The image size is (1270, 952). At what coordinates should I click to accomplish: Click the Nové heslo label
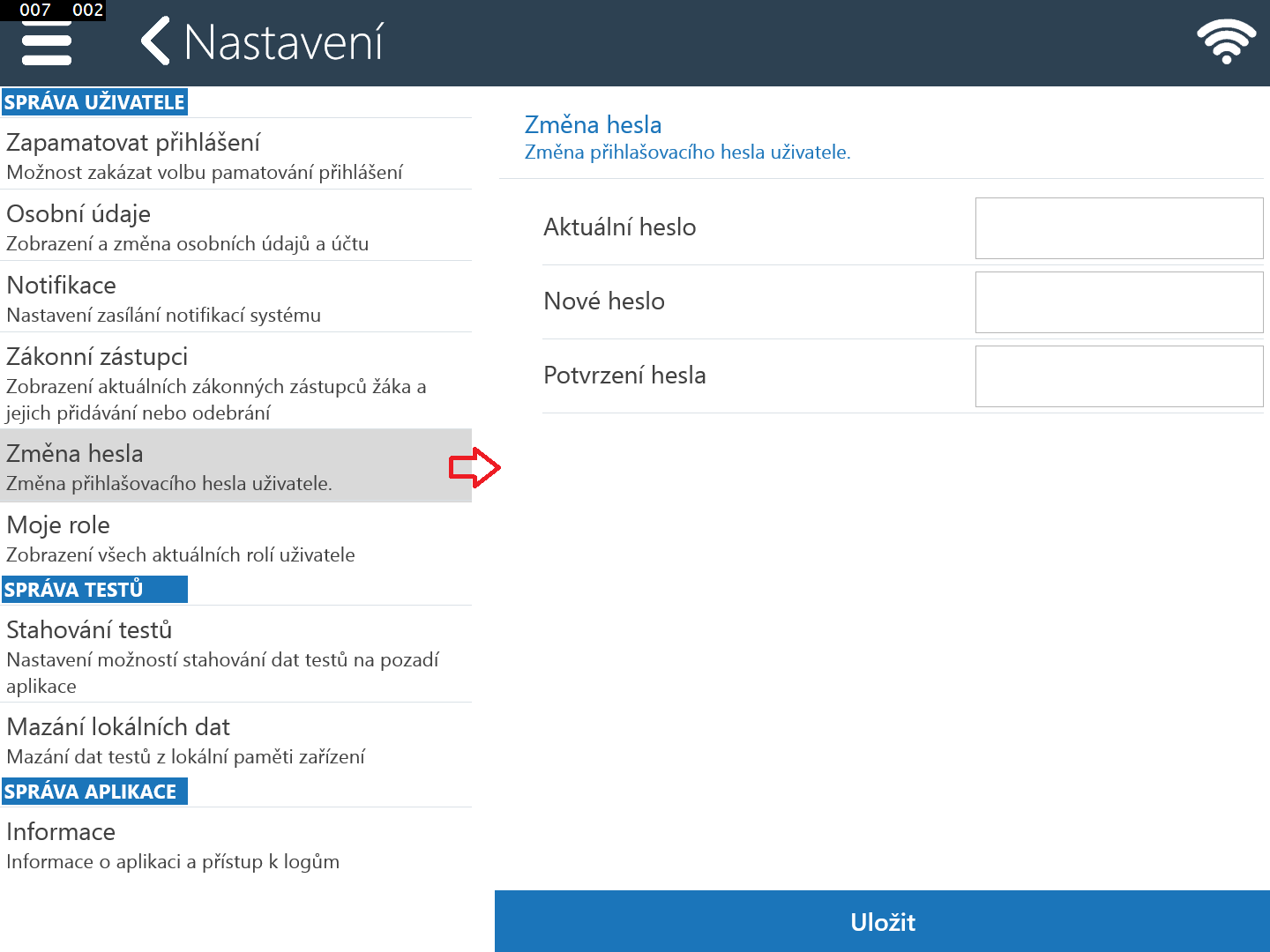click(604, 301)
